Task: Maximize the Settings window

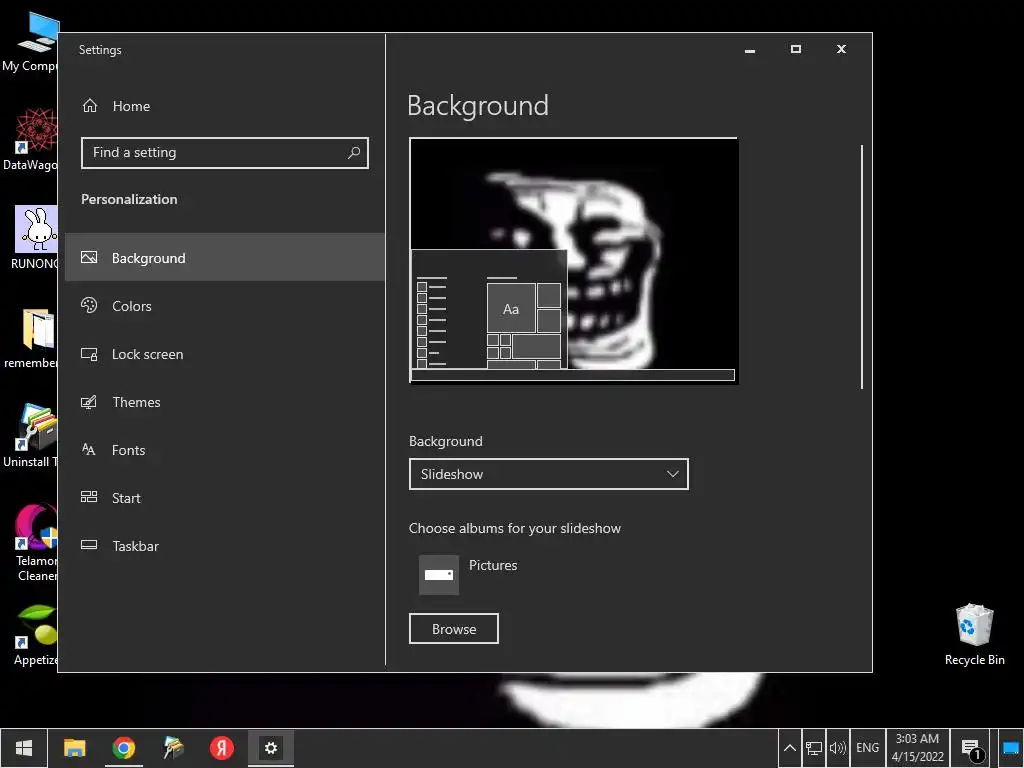Action: 795,50
